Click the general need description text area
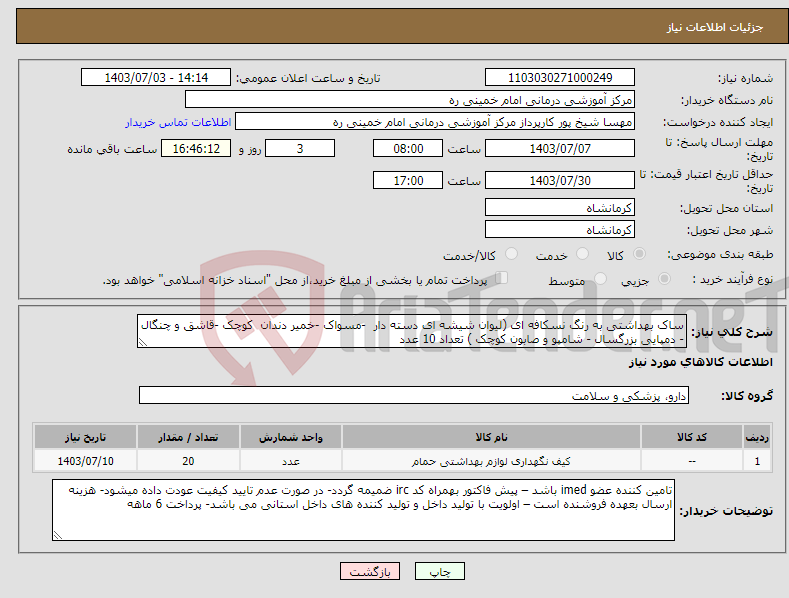This screenshot has height=598, width=789. (412, 331)
